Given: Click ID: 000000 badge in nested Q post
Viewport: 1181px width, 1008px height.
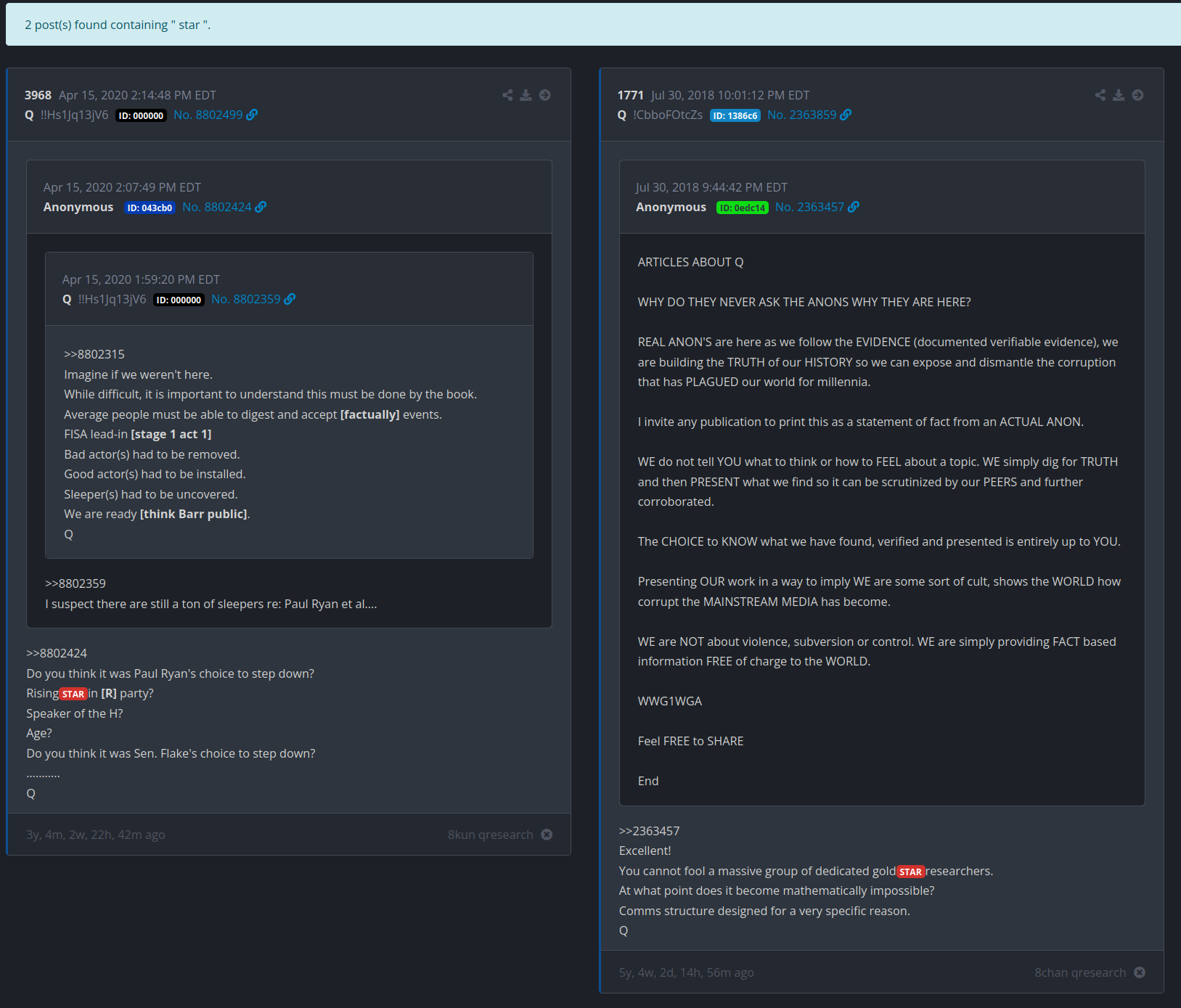Looking at the screenshot, I should 179,300.
